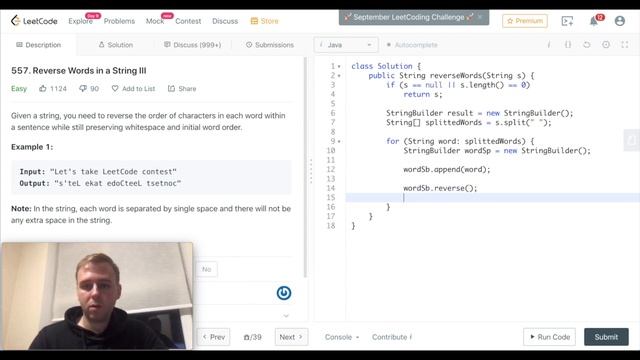Click the example Input text line
This screenshot has width=640, height=360.
pyautogui.click(x=98, y=172)
